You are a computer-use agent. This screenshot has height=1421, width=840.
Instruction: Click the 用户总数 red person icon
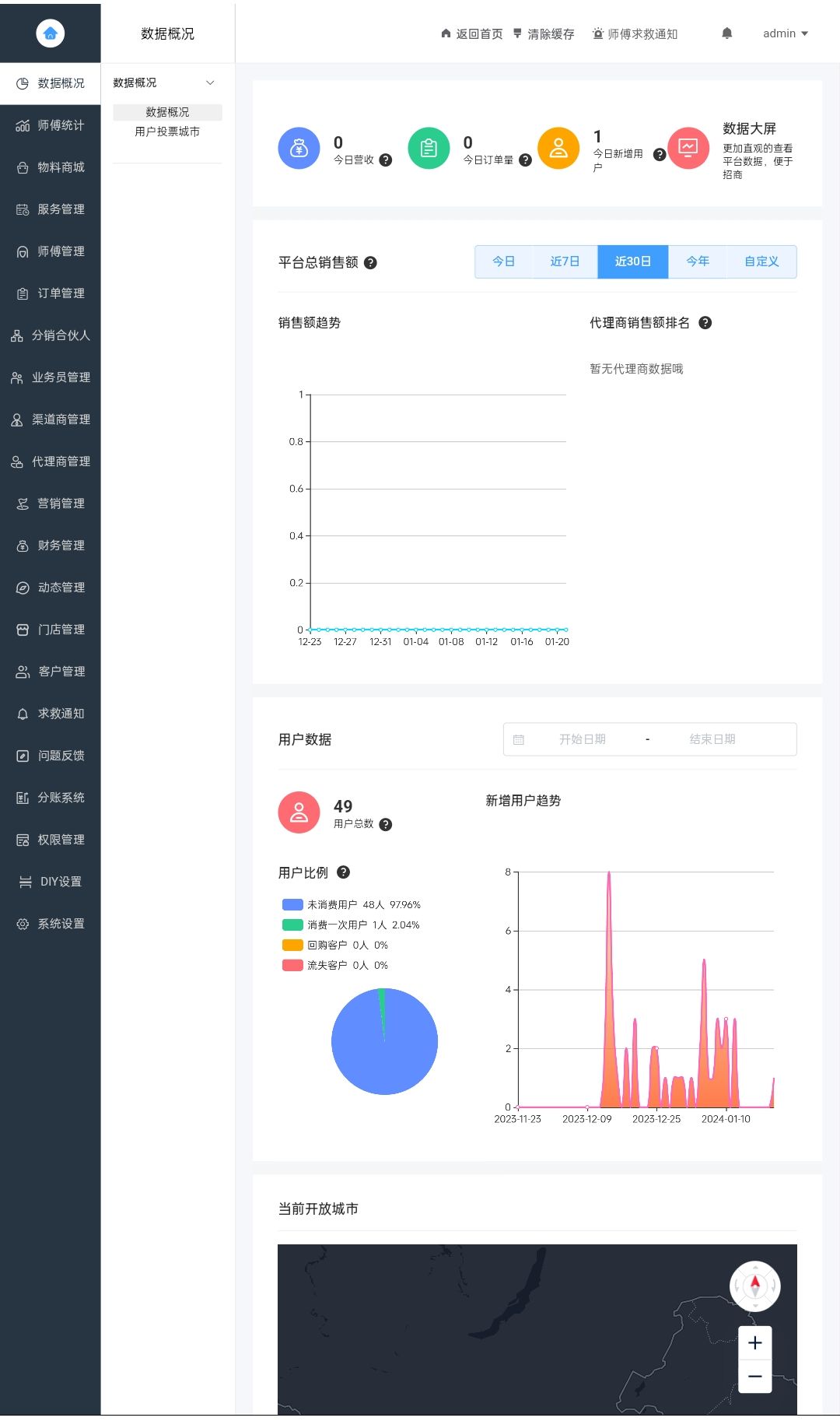coord(299,812)
